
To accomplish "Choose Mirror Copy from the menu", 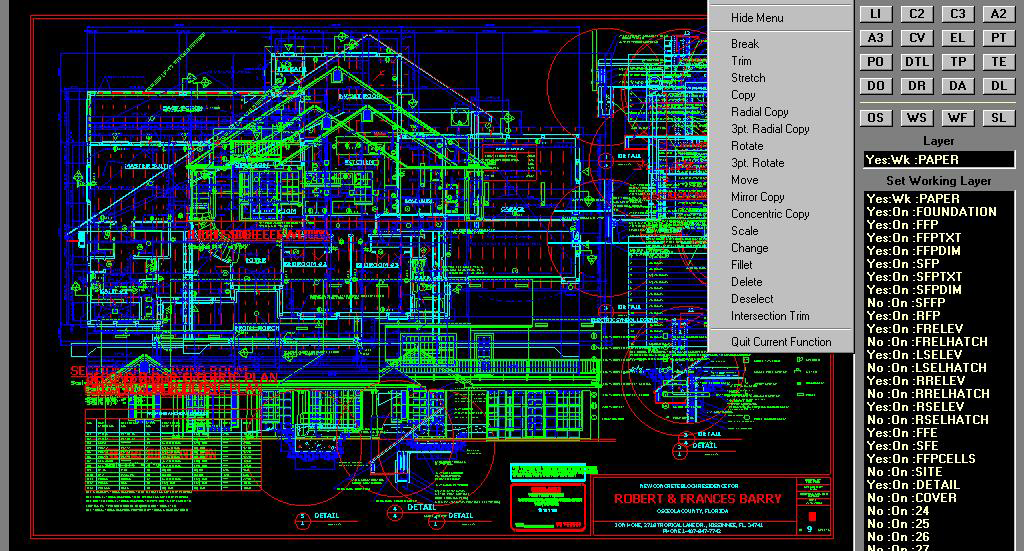I will tap(758, 197).
